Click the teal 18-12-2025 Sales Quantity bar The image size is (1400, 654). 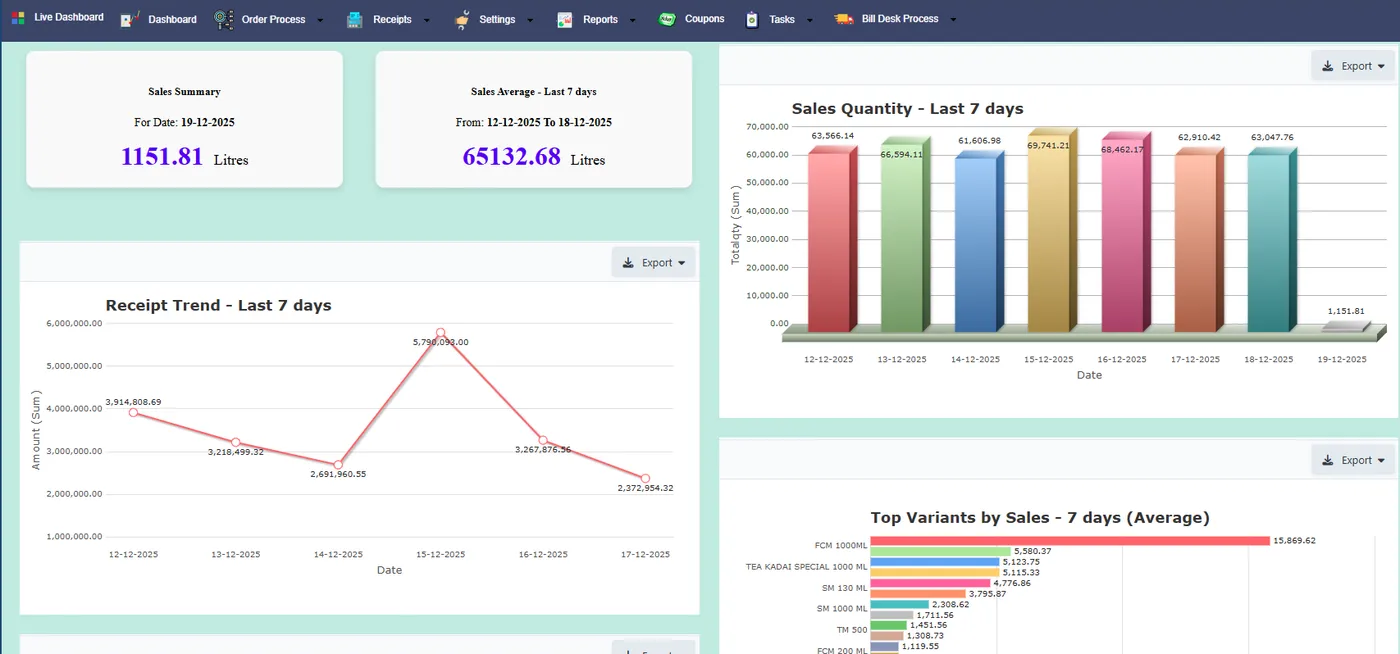click(x=1272, y=240)
